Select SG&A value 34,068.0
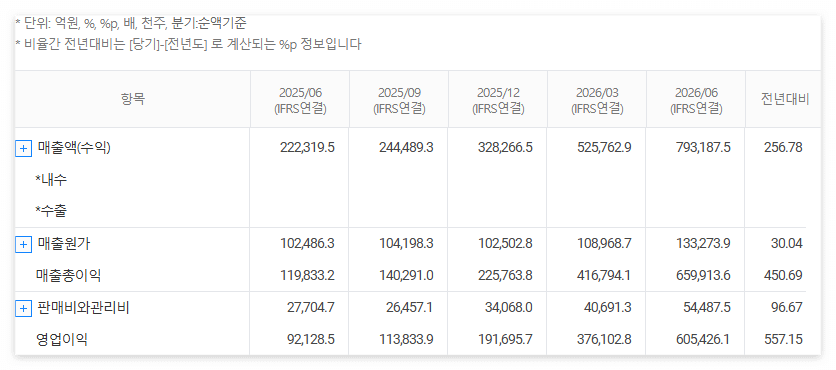The height and width of the screenshot is (370, 836). [508, 308]
